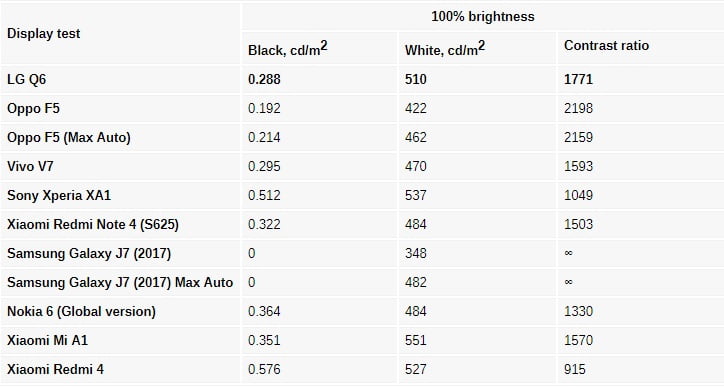Click the Black, cd/m2 column header

point(287,48)
